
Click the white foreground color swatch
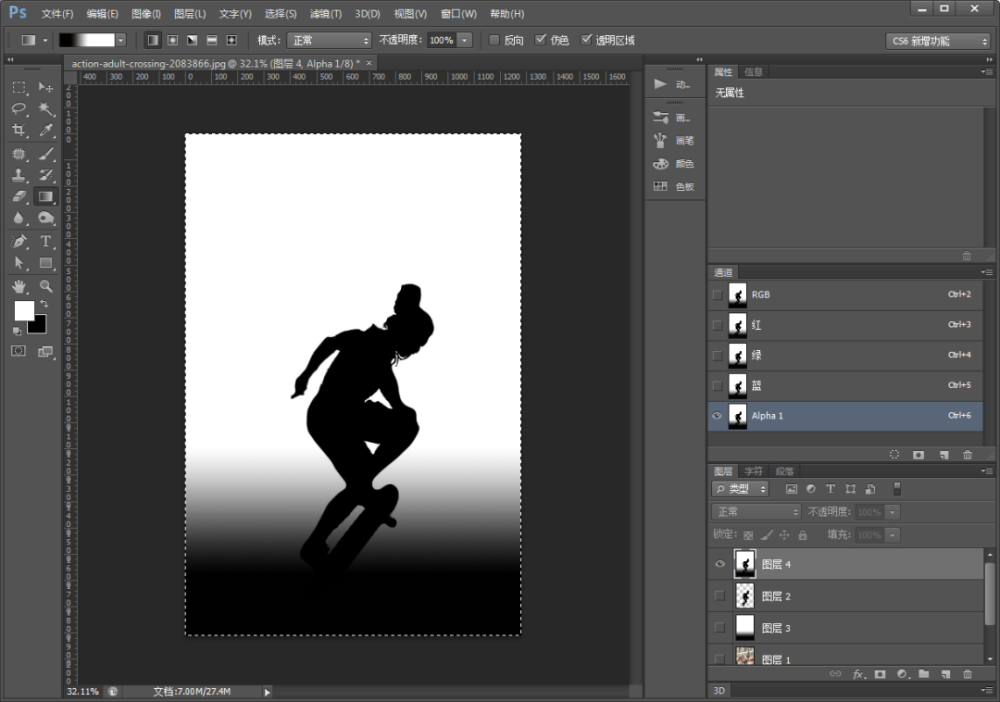pyautogui.click(x=24, y=310)
